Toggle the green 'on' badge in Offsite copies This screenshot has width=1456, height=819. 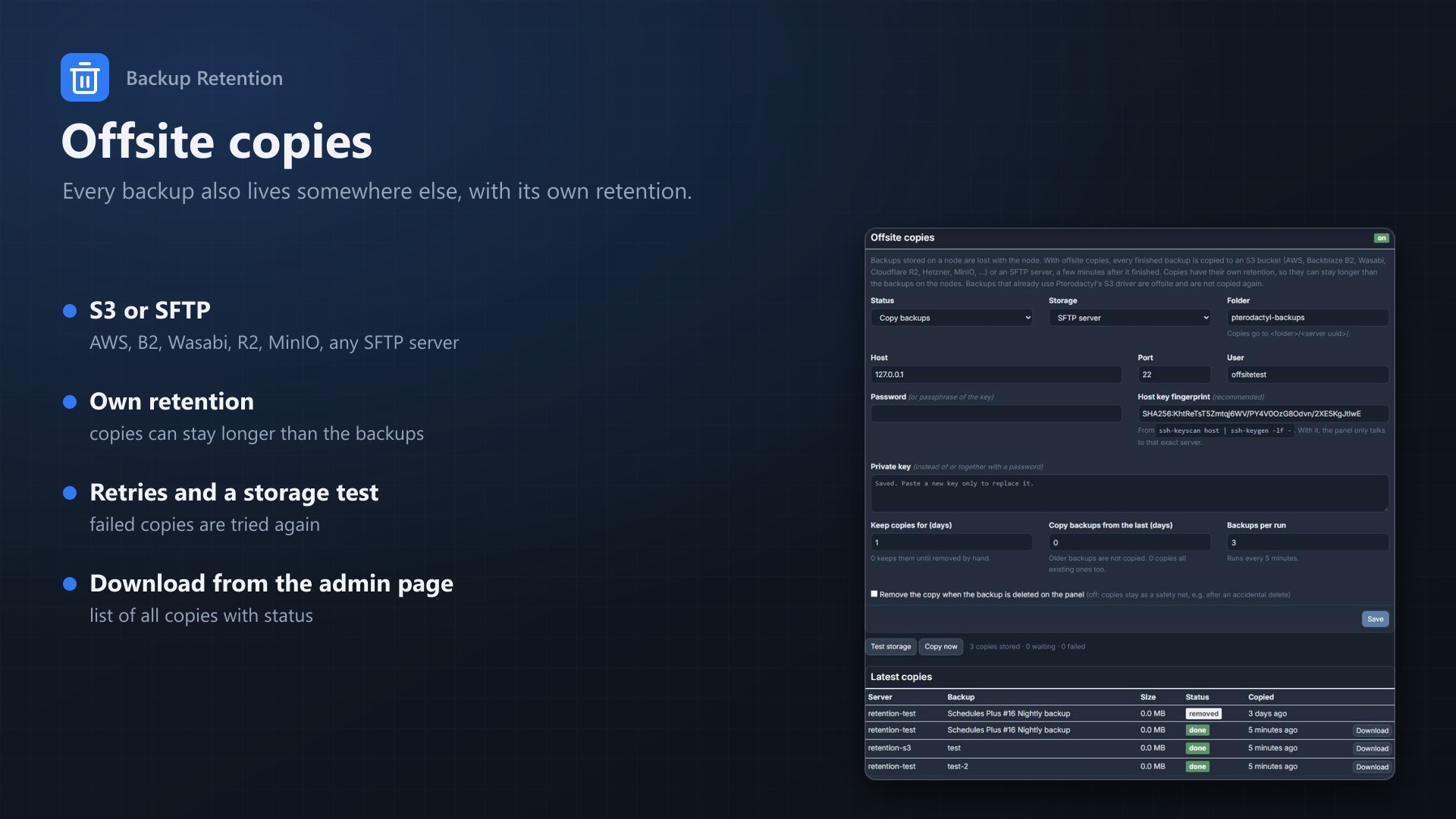click(x=1381, y=238)
